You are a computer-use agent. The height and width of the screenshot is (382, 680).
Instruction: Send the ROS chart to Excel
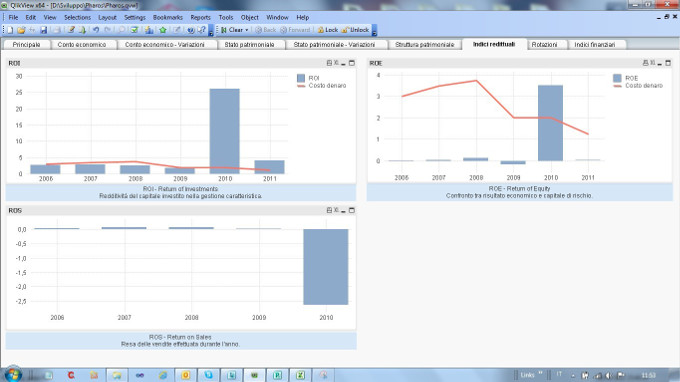(x=336, y=210)
